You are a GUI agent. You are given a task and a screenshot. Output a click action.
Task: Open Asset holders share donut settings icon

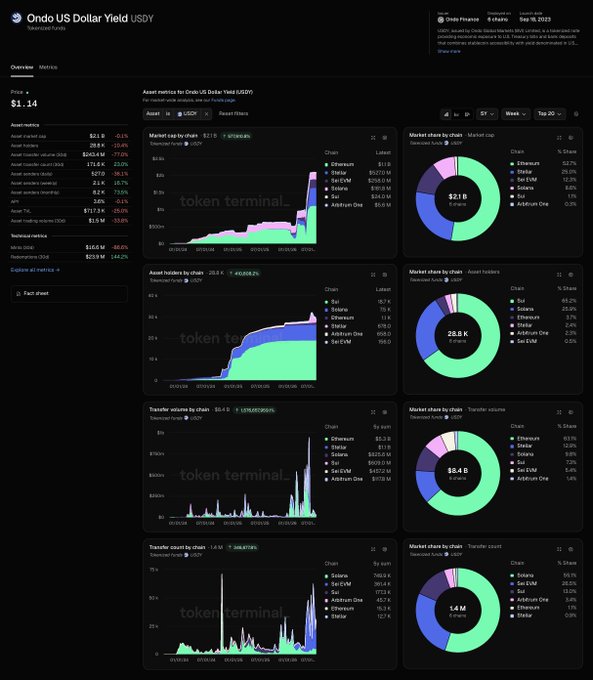[x=571, y=275]
